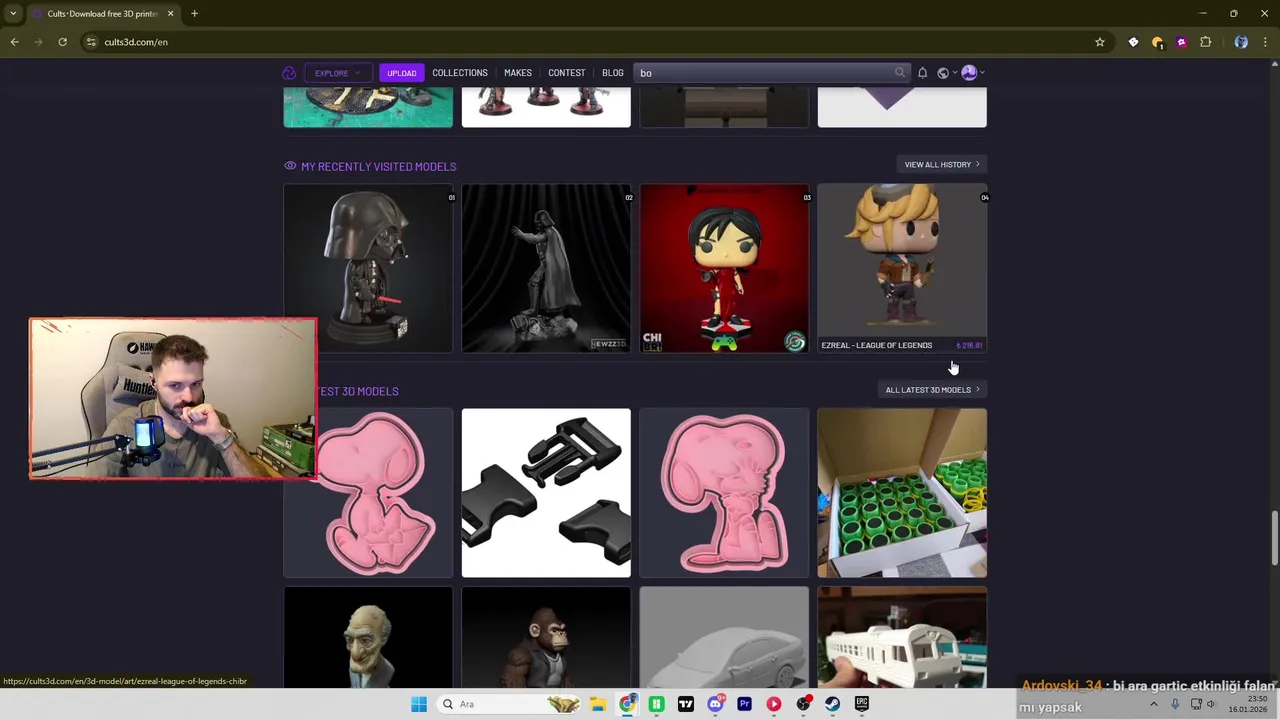Image resolution: width=1280 pixels, height=720 pixels.
Task: Open site information icon in address bar
Action: (x=91, y=42)
